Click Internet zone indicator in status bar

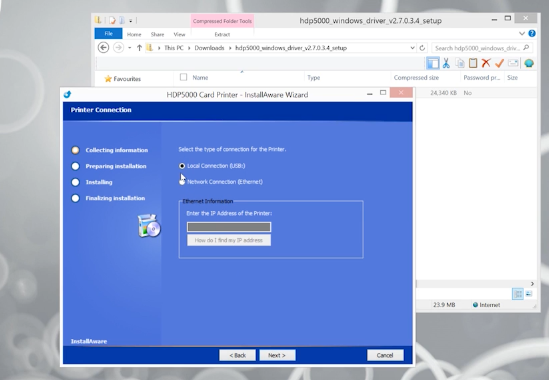click(486, 305)
